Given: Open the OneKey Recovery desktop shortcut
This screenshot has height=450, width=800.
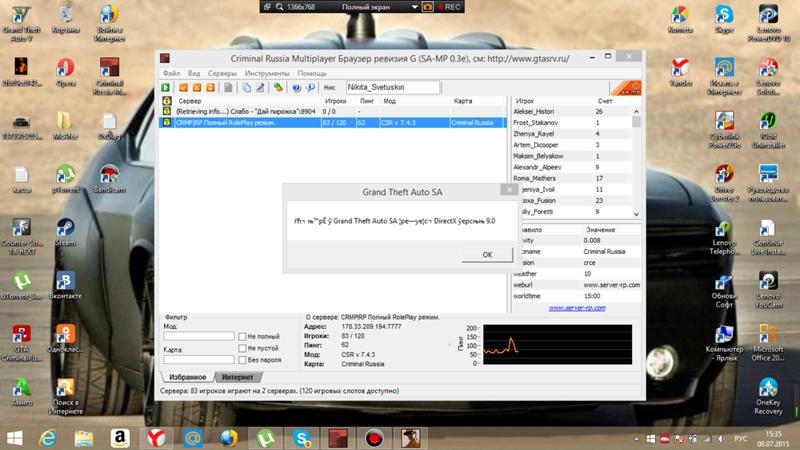Looking at the screenshot, I should point(768,395).
